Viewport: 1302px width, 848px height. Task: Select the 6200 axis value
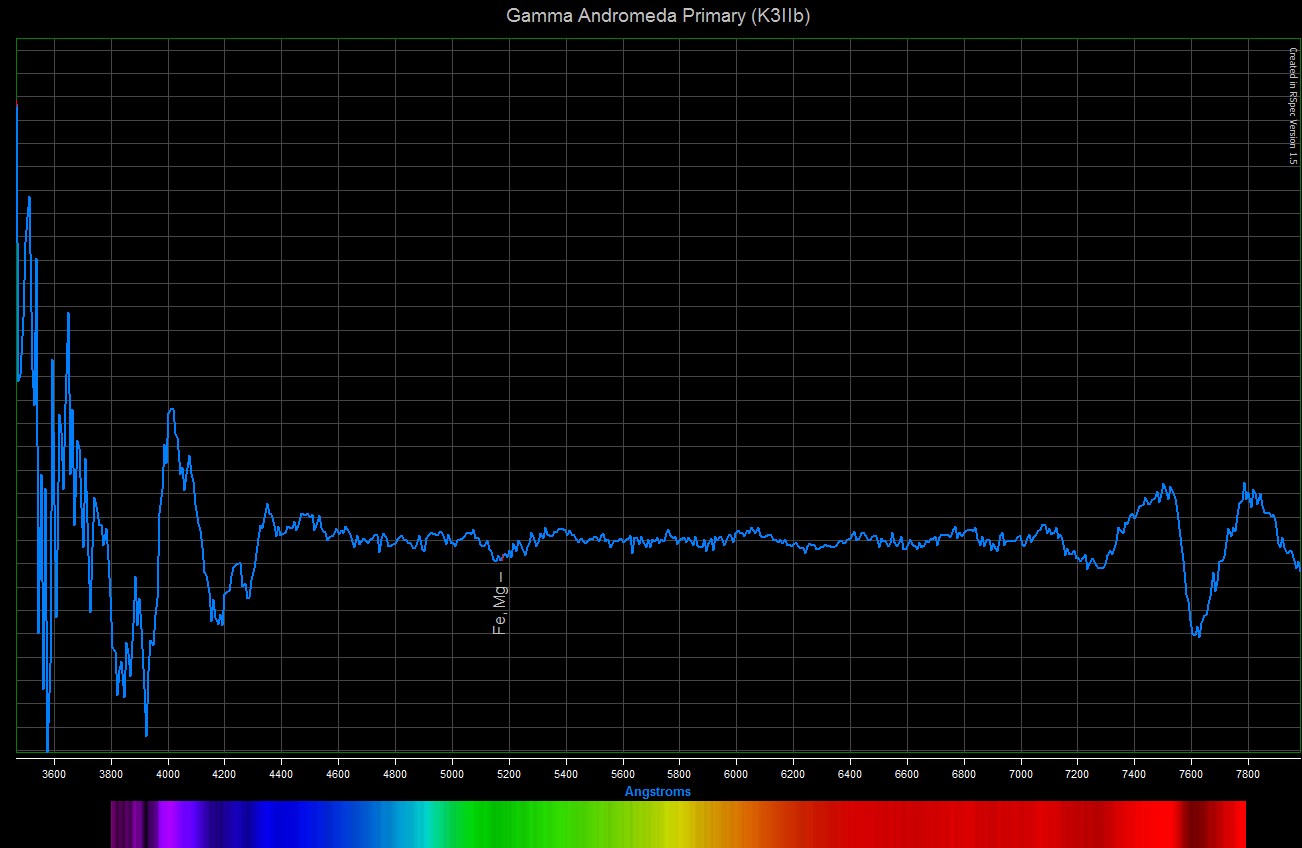794,773
